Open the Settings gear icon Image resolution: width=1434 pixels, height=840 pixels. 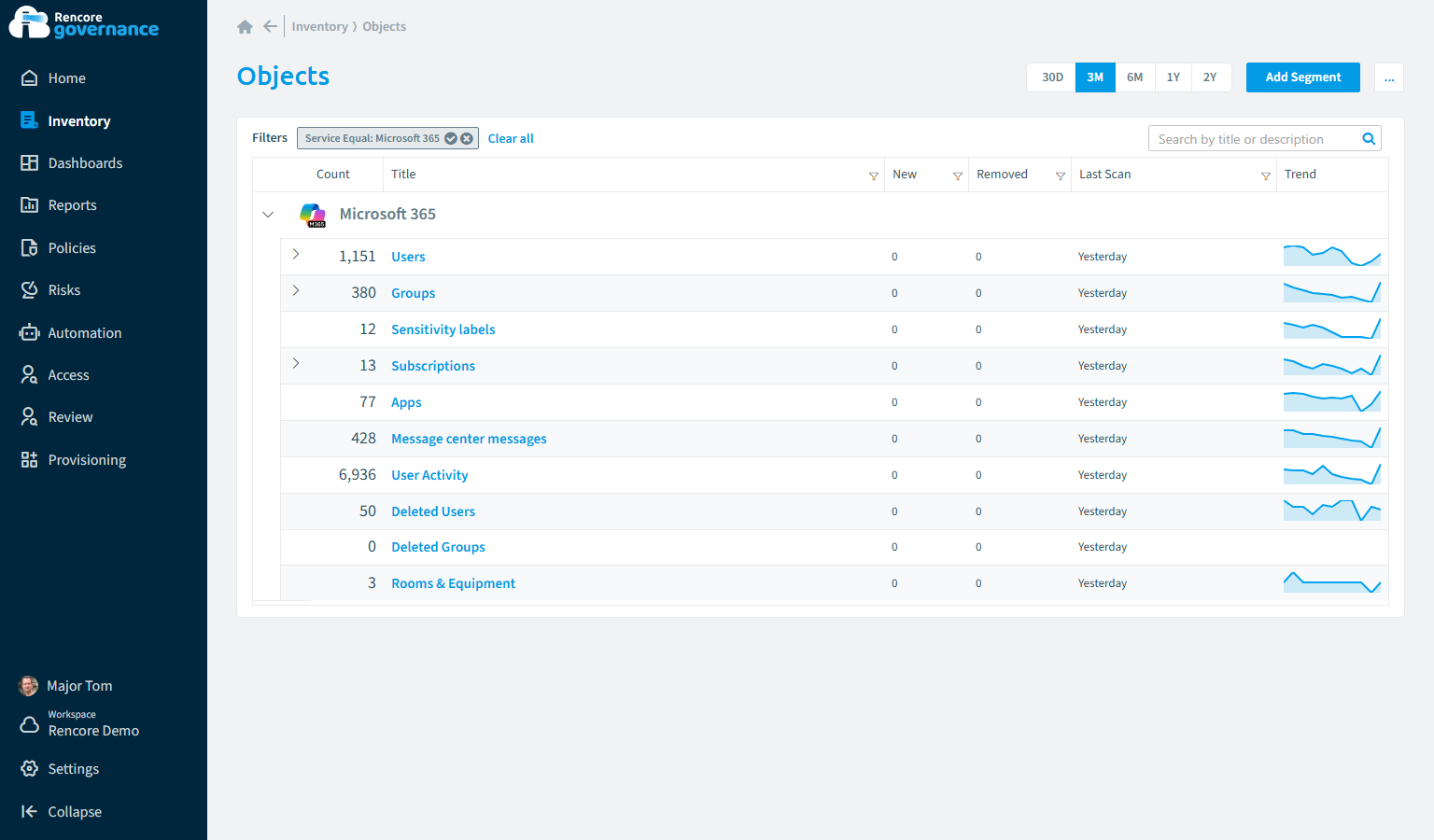click(x=29, y=768)
